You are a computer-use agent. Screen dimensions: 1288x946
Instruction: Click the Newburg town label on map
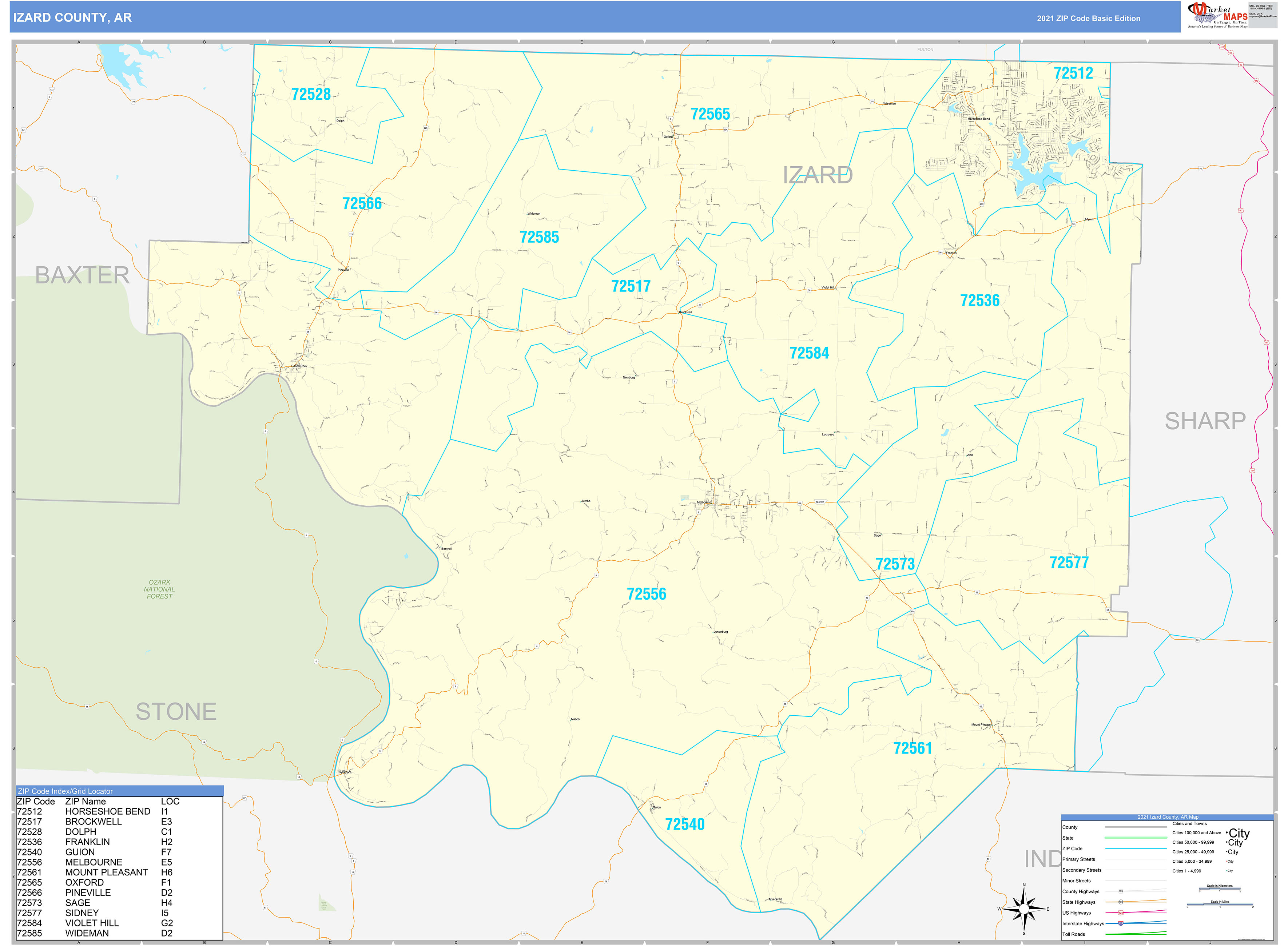point(628,377)
